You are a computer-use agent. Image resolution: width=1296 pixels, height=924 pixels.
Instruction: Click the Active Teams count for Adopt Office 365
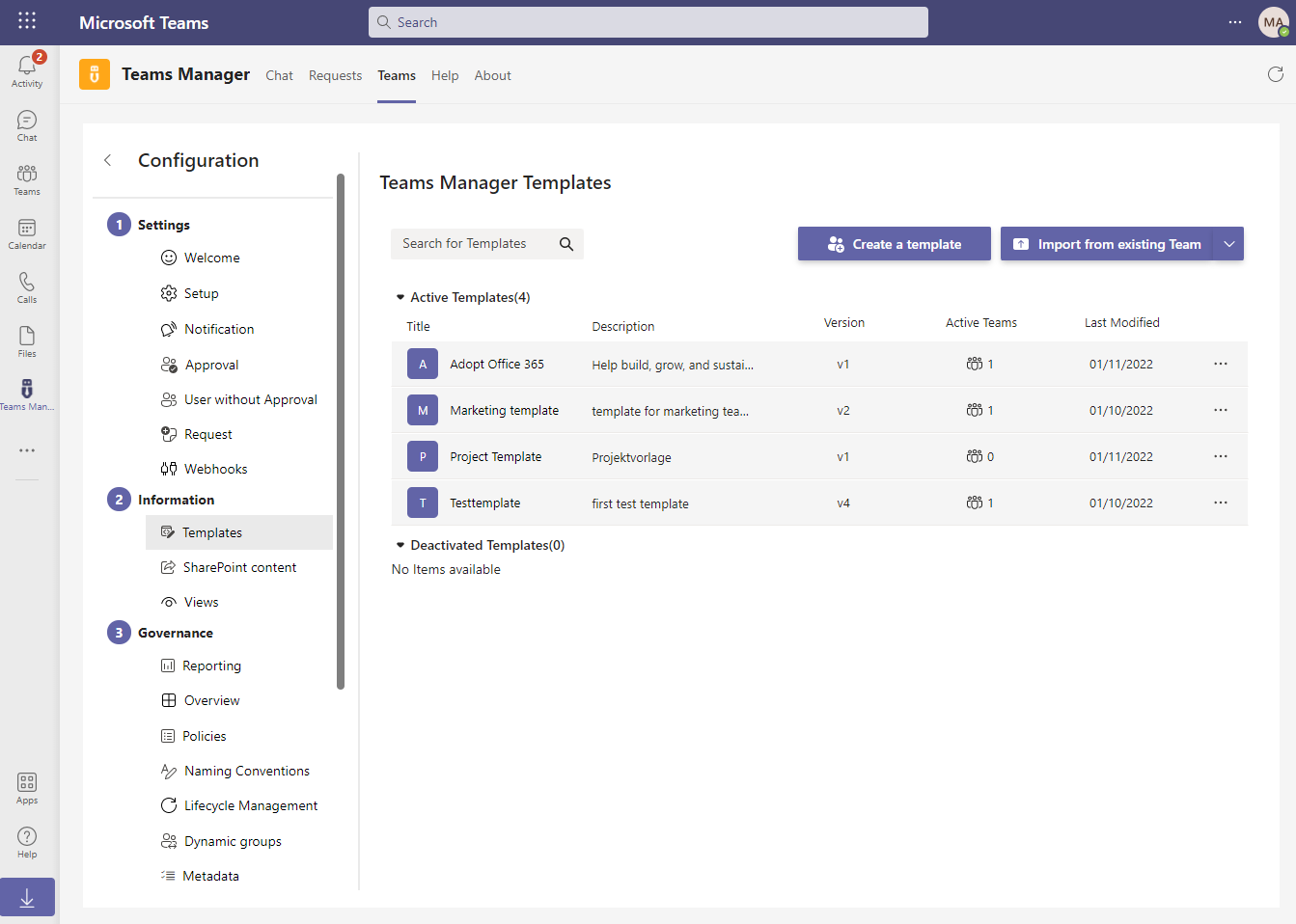(980, 364)
